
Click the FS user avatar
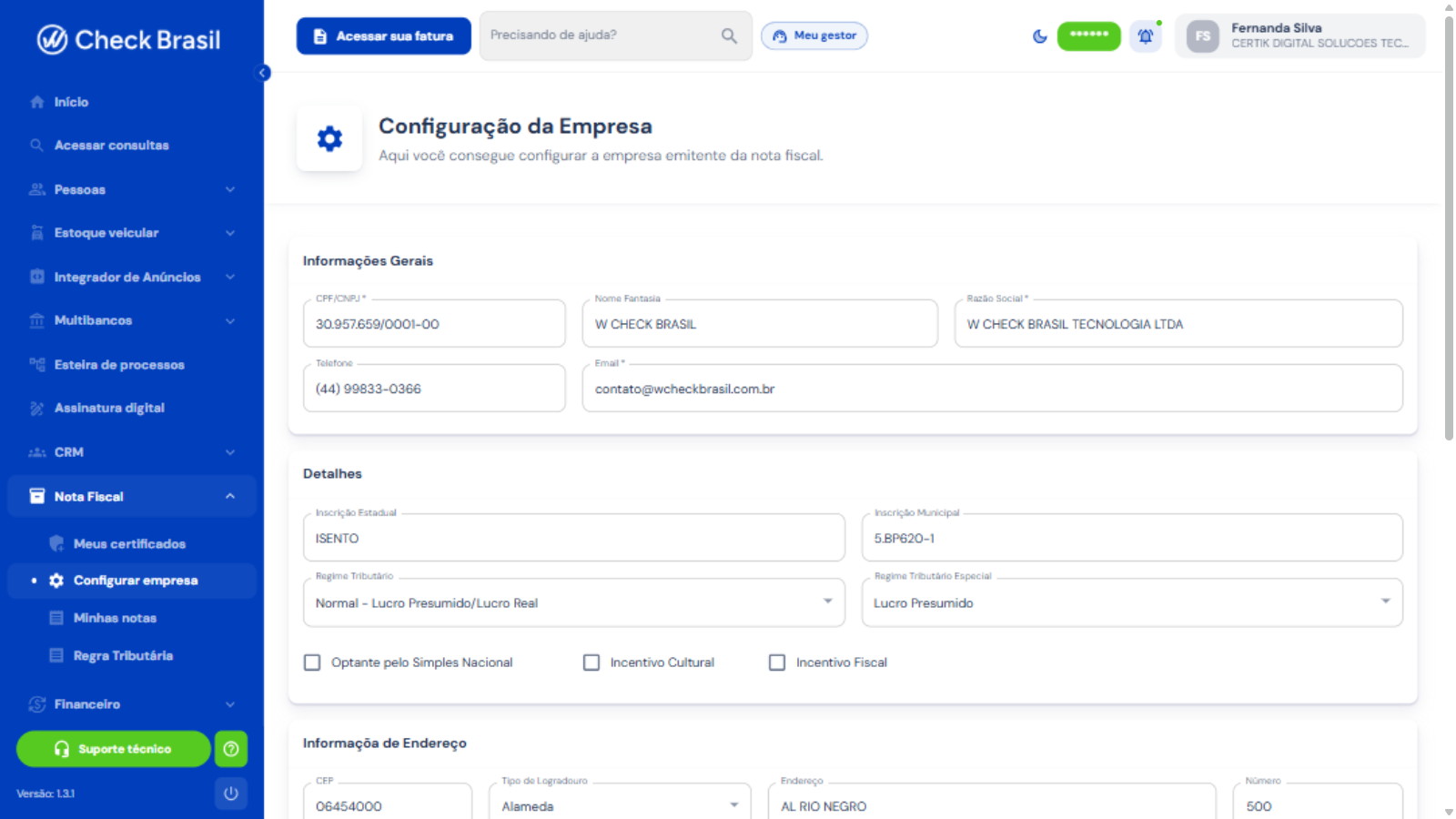(x=1203, y=36)
